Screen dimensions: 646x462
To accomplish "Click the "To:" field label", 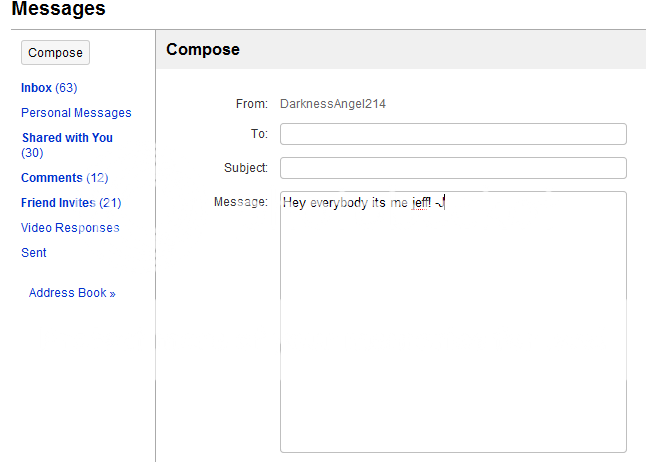I will coord(259,134).
